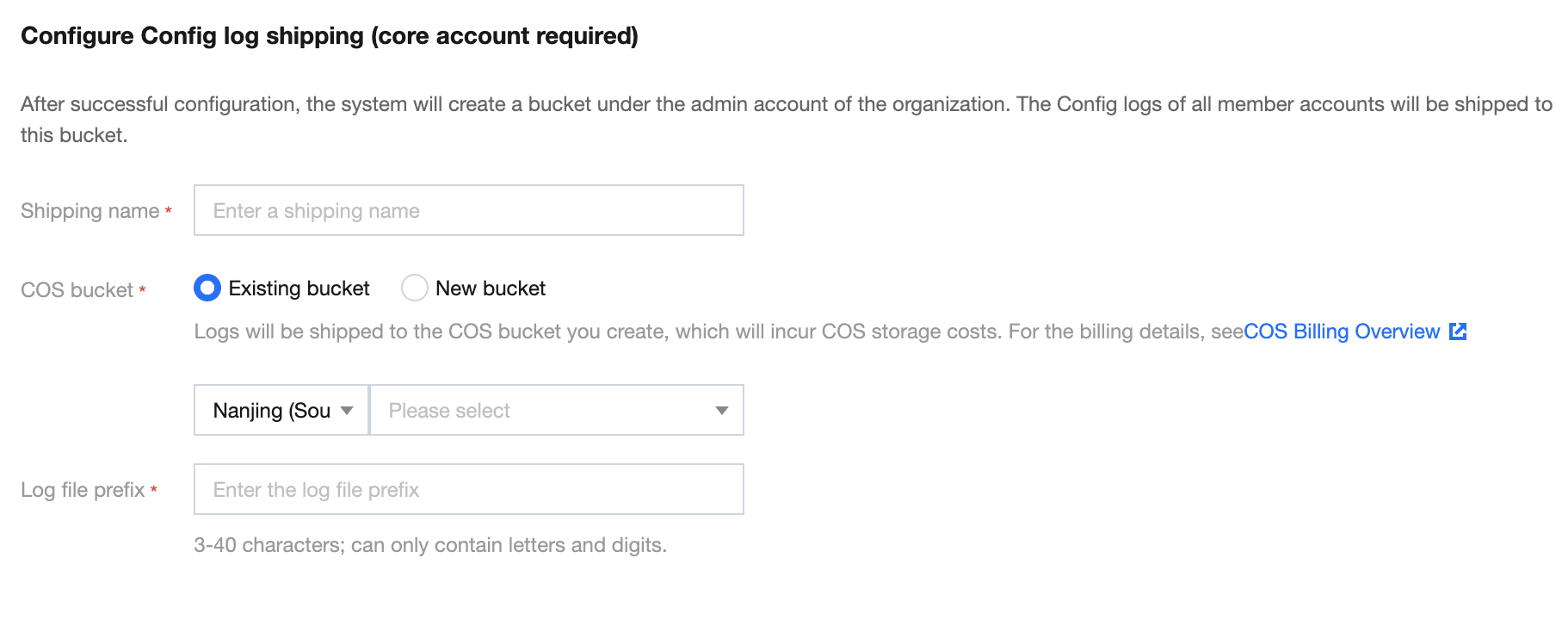Screen dimensions: 1568x620
Task: Open the COS Billing Overview link
Action: (1342, 332)
